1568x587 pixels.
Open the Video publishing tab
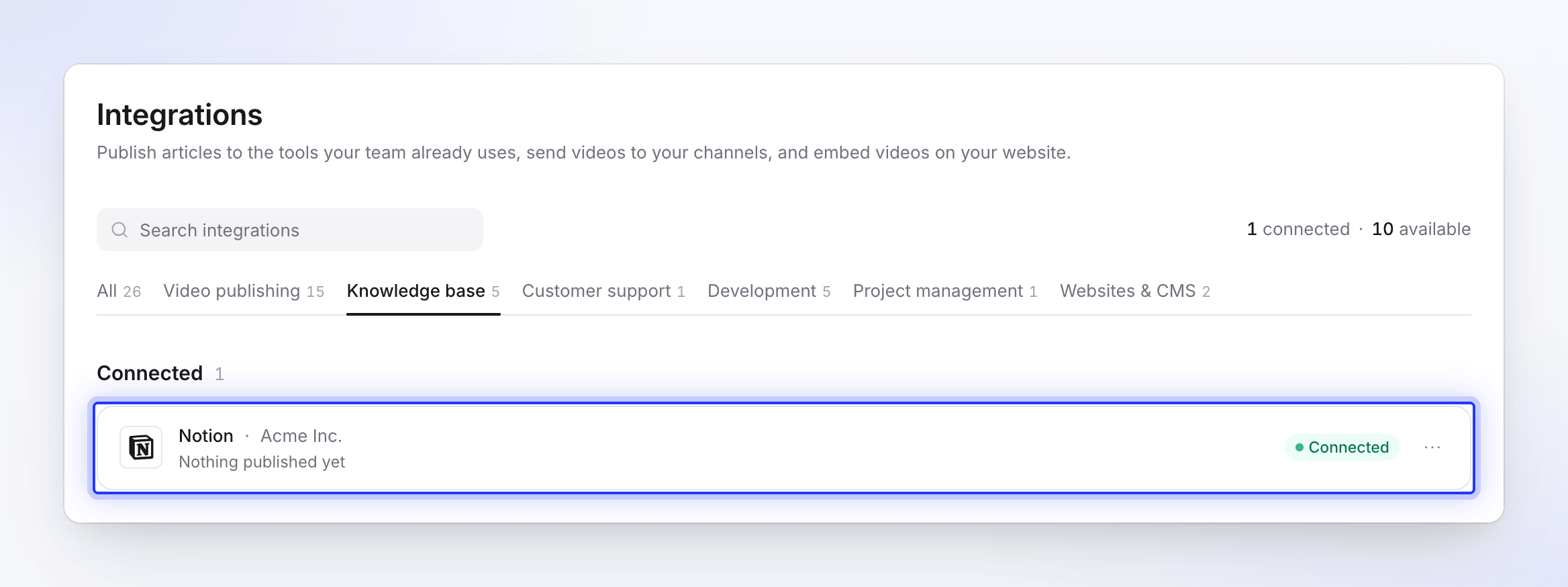pos(244,291)
